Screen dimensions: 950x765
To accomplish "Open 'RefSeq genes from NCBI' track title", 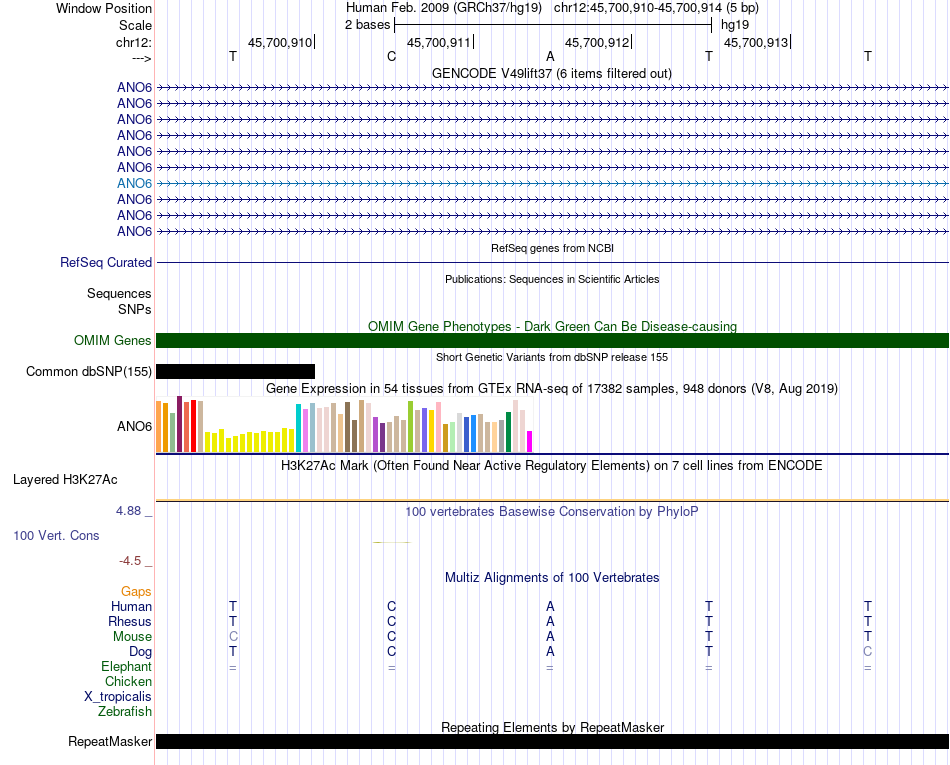I will (x=552, y=248).
